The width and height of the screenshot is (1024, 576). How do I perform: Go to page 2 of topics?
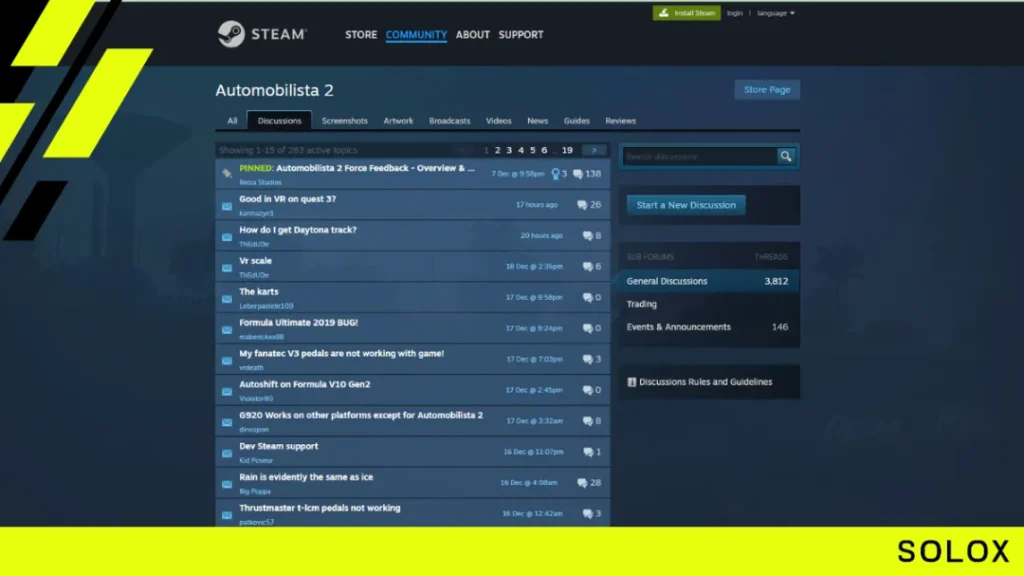tap(498, 150)
